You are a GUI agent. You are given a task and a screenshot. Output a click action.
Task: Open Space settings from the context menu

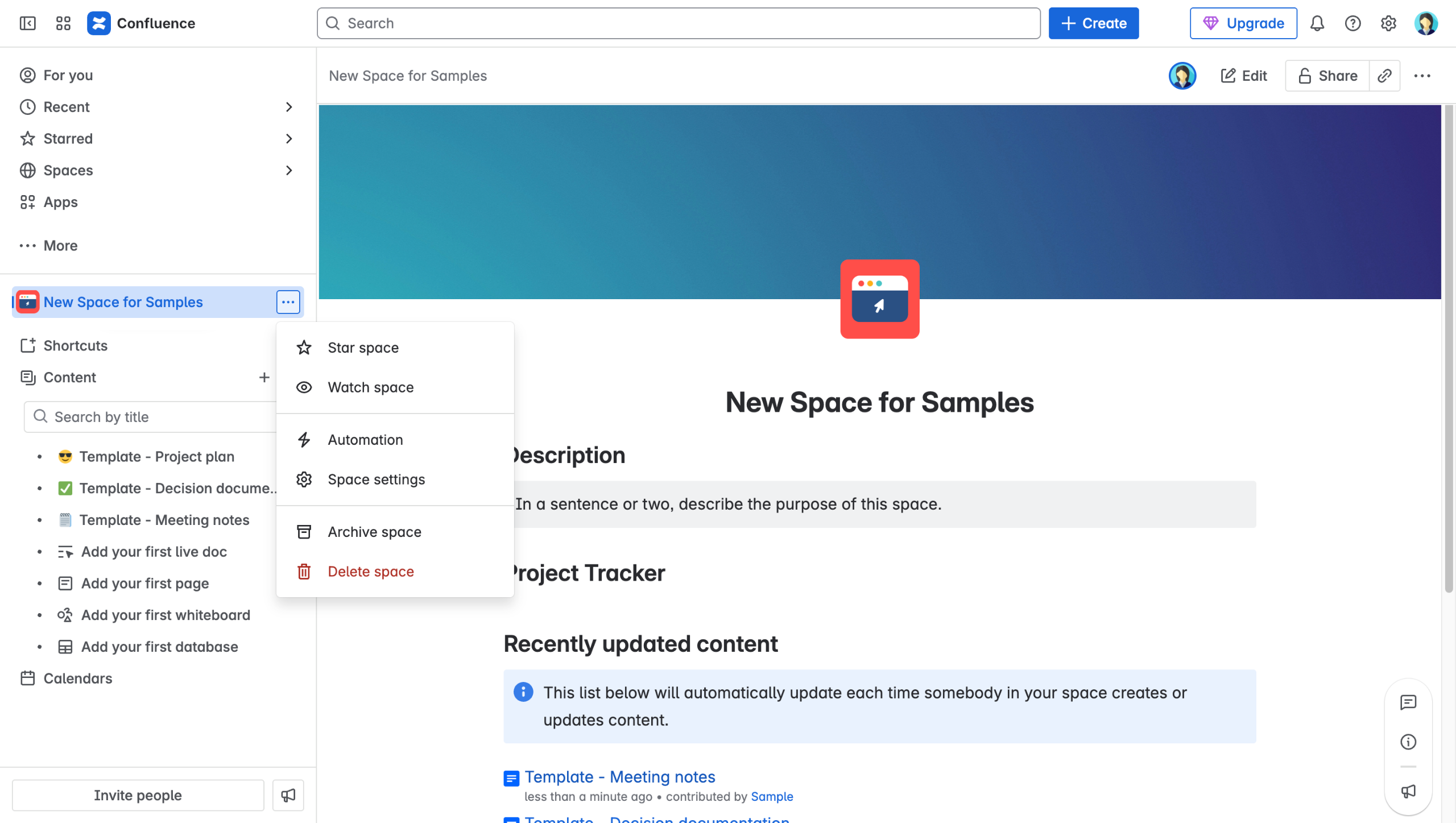pos(376,479)
